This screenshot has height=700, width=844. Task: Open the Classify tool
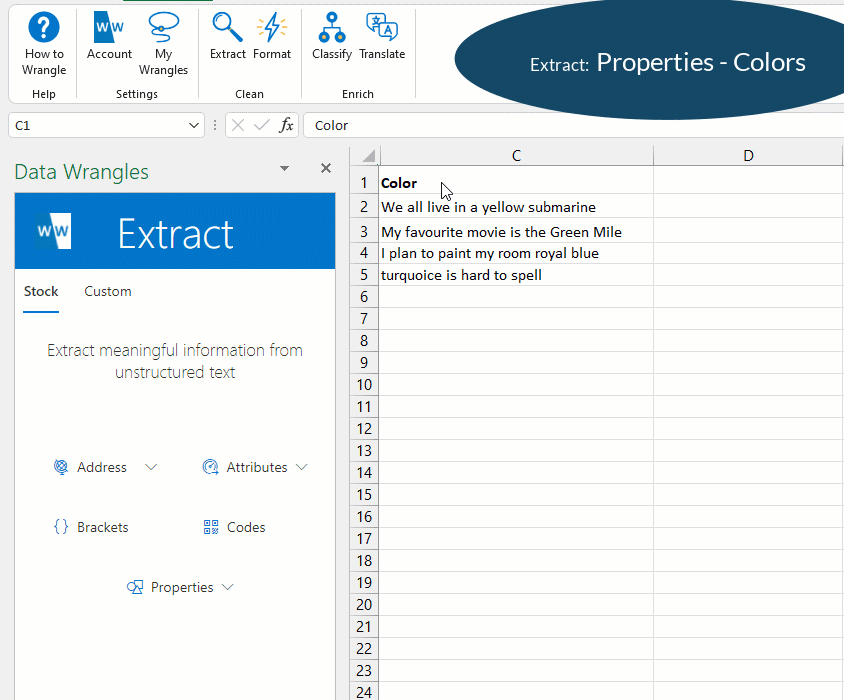click(x=332, y=37)
